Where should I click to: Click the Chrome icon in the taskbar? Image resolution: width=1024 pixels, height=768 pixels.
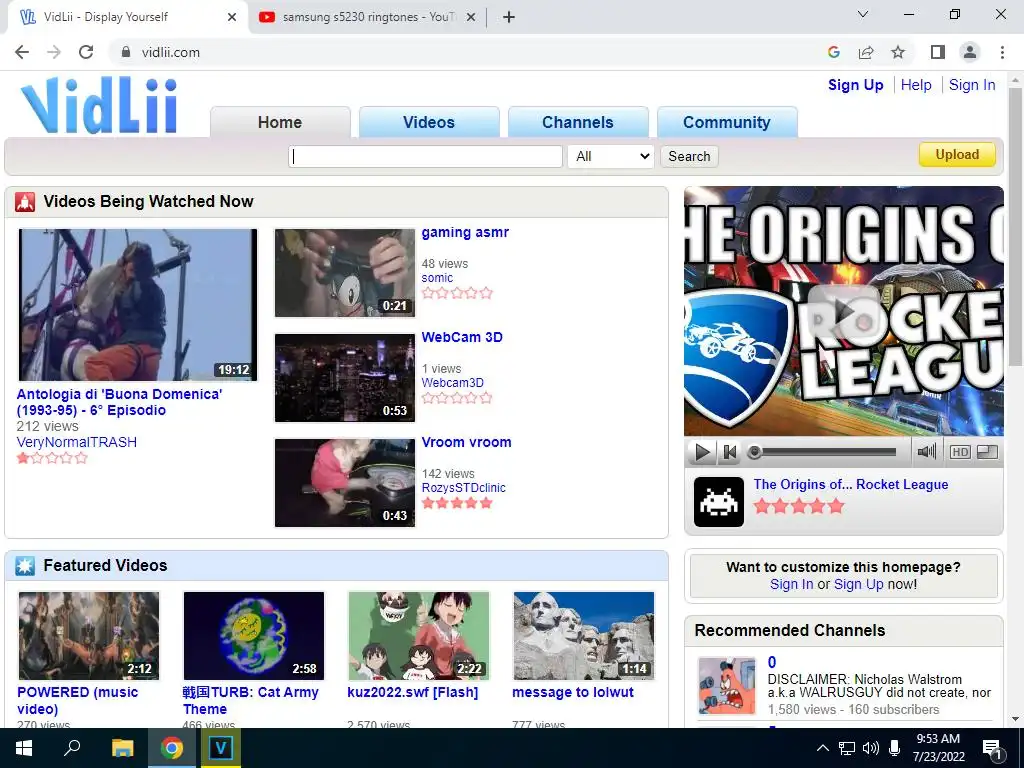172,748
